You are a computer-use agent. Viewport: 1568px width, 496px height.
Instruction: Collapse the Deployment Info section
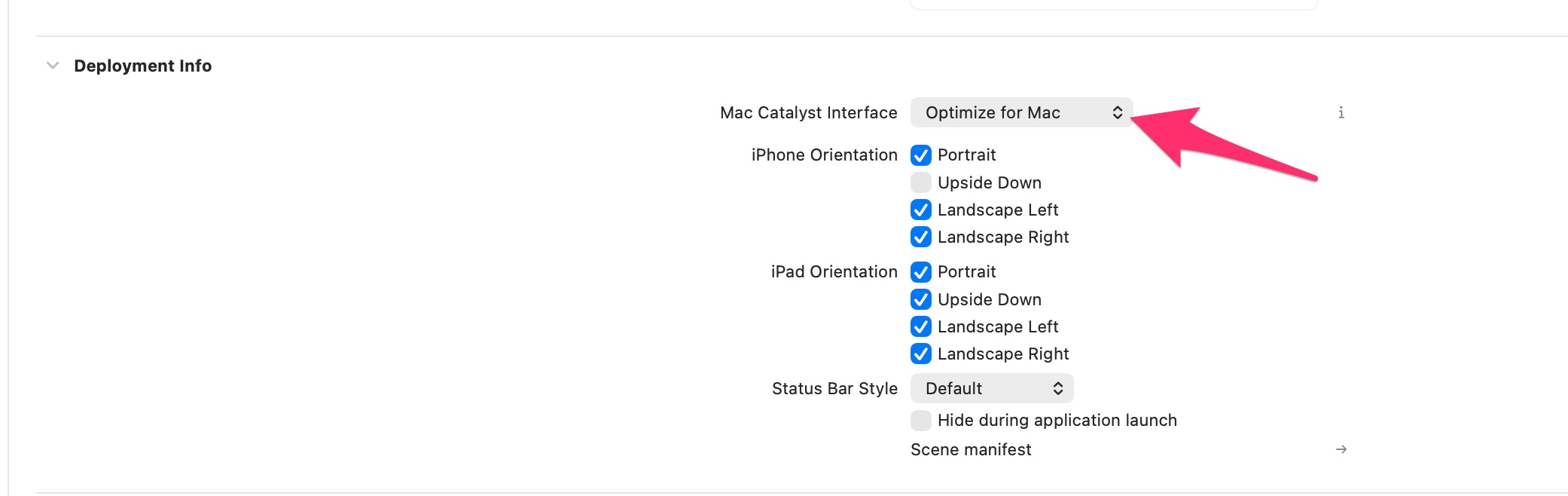tap(53, 66)
